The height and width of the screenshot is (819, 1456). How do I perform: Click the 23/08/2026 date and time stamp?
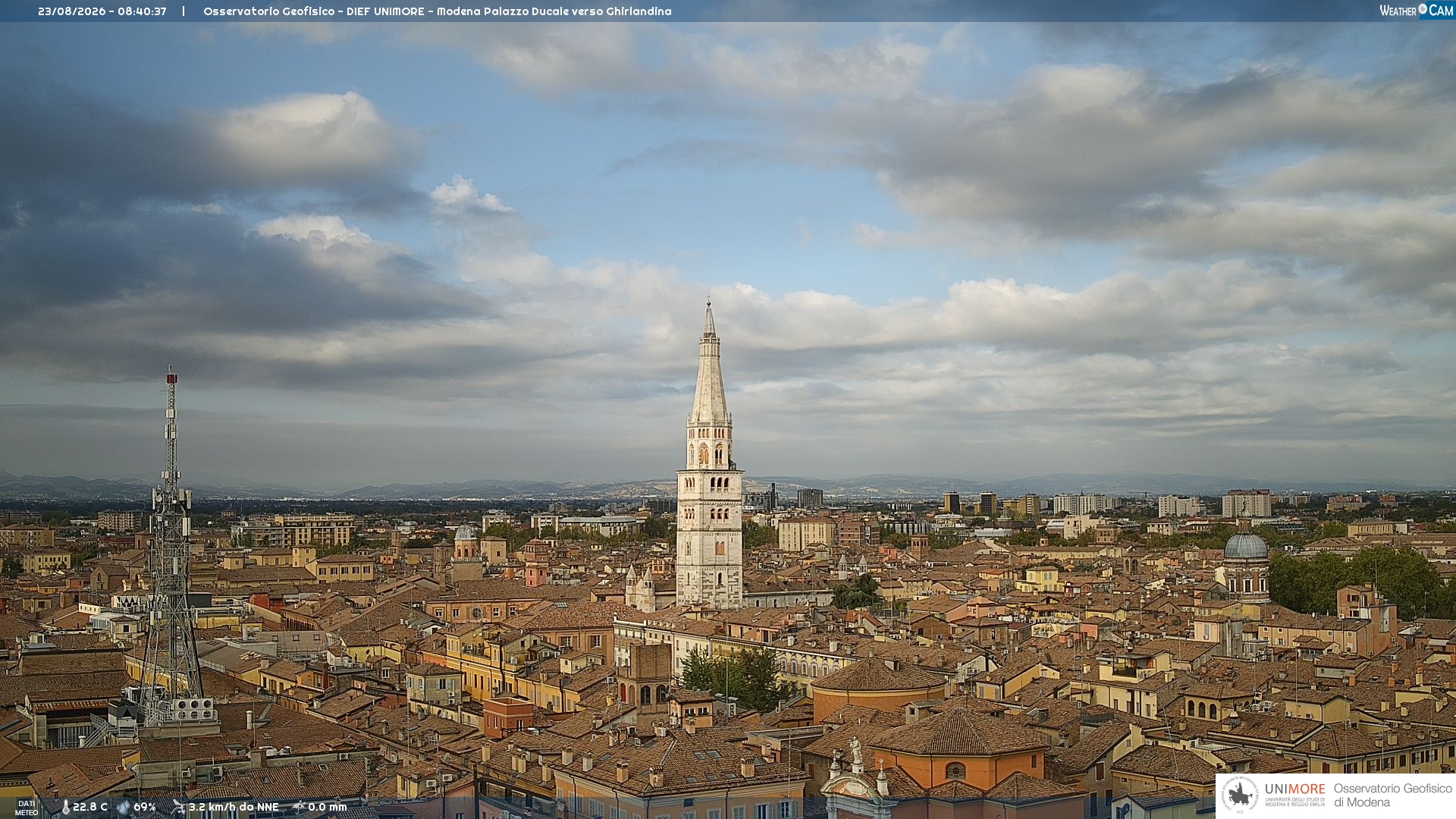pos(102,11)
